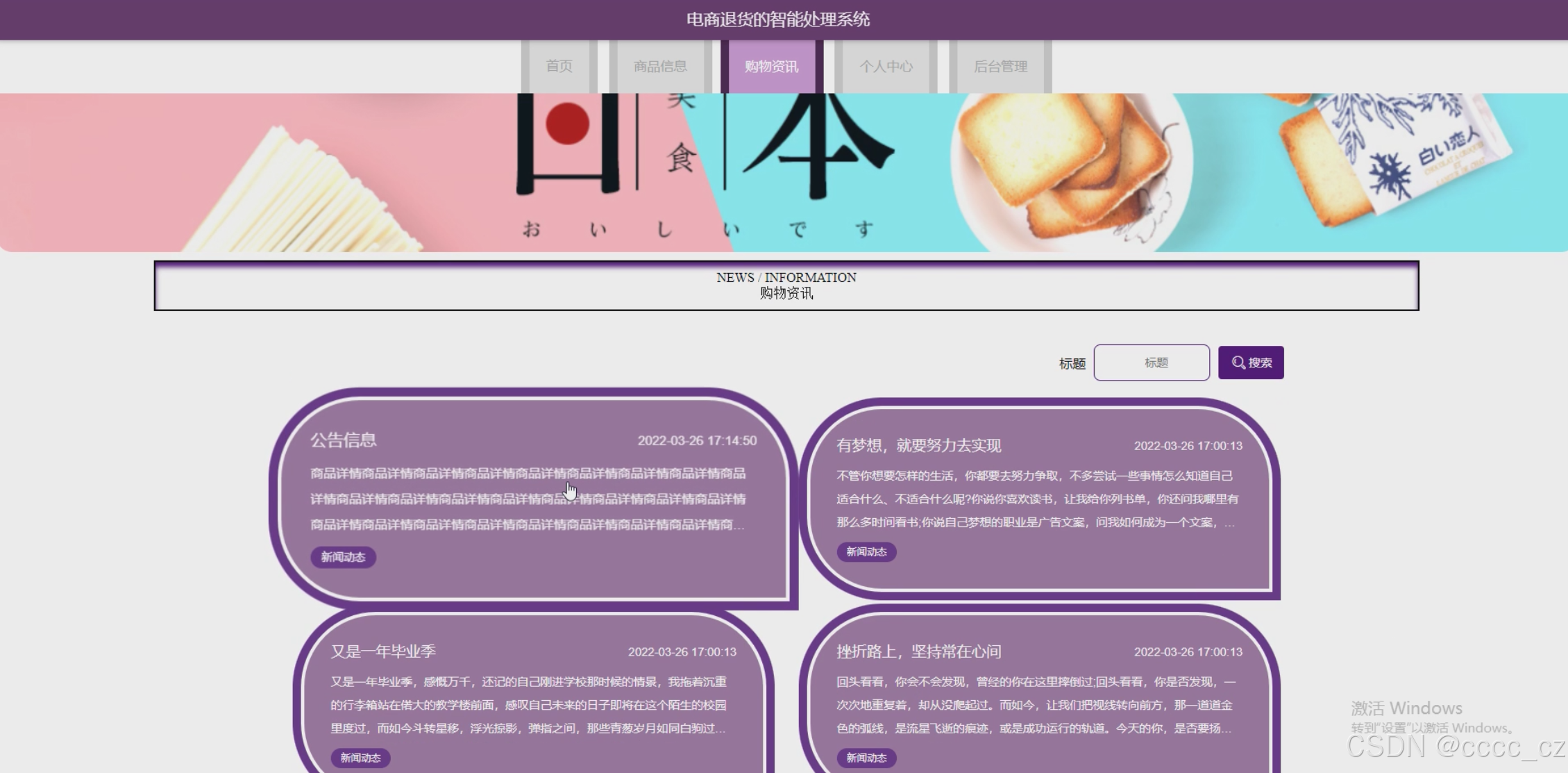Open the 挫折路上，坚持常在心间 article title

click(x=918, y=651)
